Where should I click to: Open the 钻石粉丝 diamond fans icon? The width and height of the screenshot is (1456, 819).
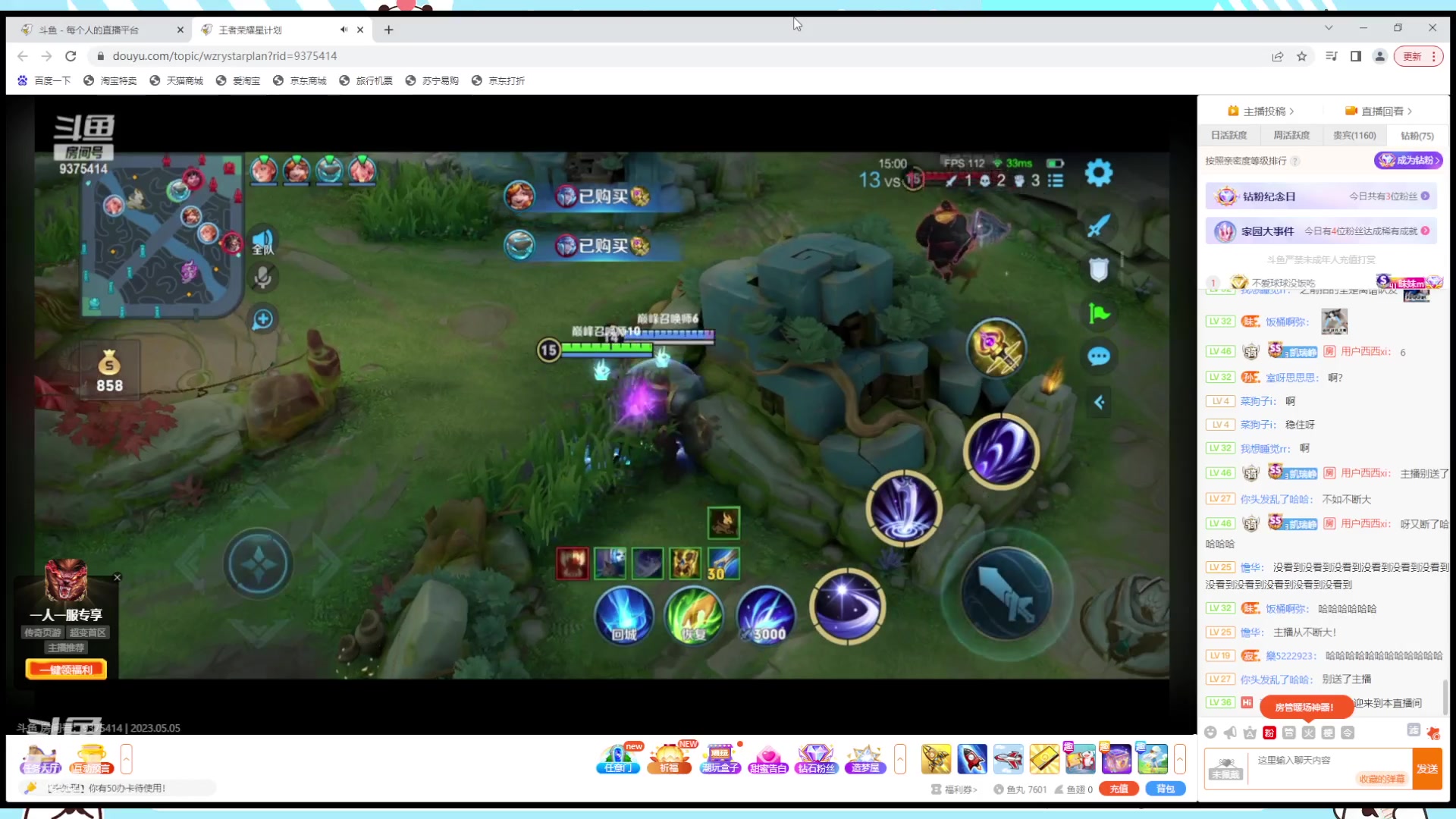click(816, 758)
